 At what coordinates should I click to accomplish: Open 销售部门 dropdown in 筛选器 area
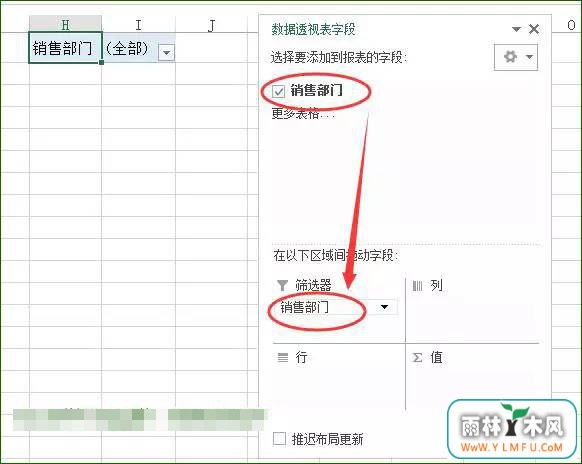click(x=385, y=307)
